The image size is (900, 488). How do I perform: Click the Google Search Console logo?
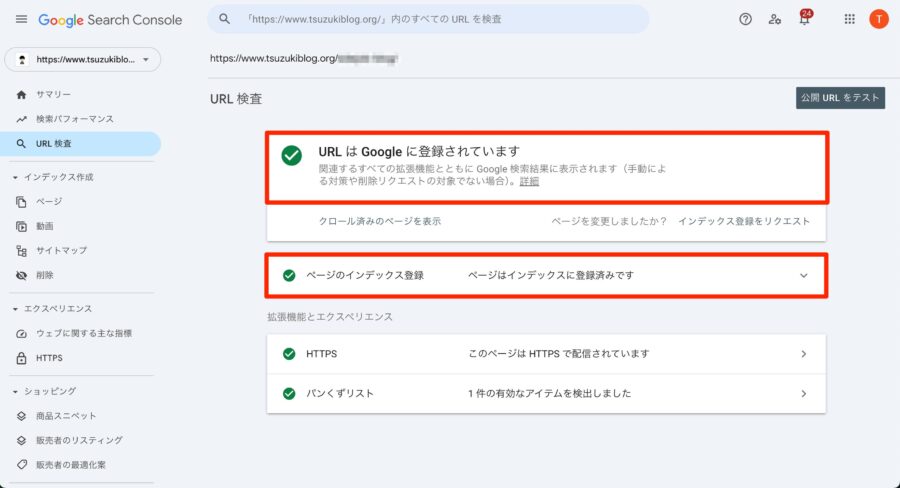110,20
